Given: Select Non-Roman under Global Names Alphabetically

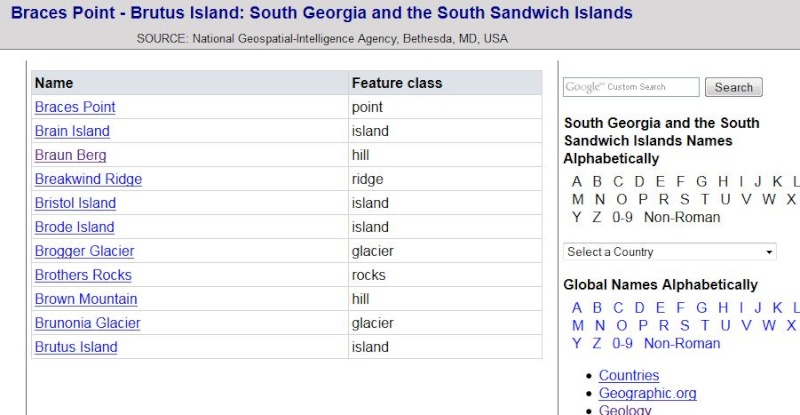Looking at the screenshot, I should (x=682, y=343).
